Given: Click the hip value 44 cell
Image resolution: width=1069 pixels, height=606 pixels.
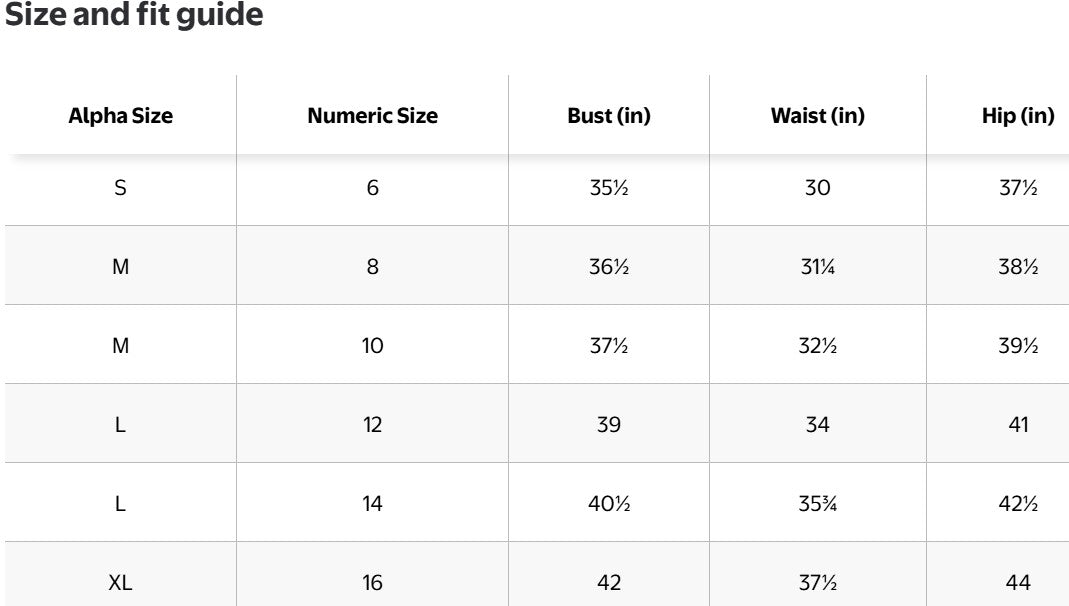Looking at the screenshot, I should tap(1018, 583).
